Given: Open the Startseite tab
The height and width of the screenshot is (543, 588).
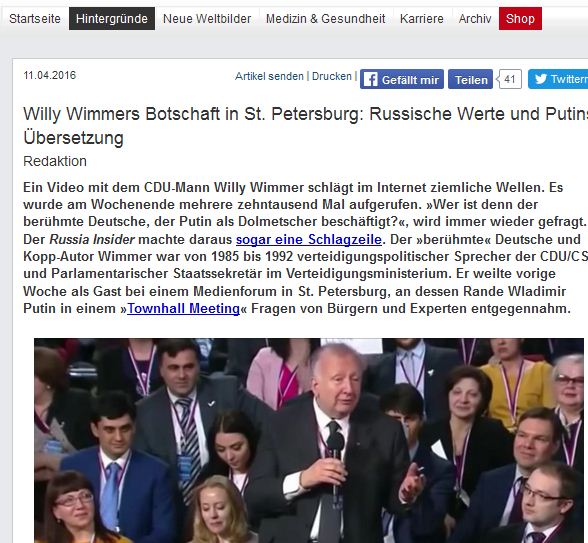Looking at the screenshot, I should tap(35, 18).
